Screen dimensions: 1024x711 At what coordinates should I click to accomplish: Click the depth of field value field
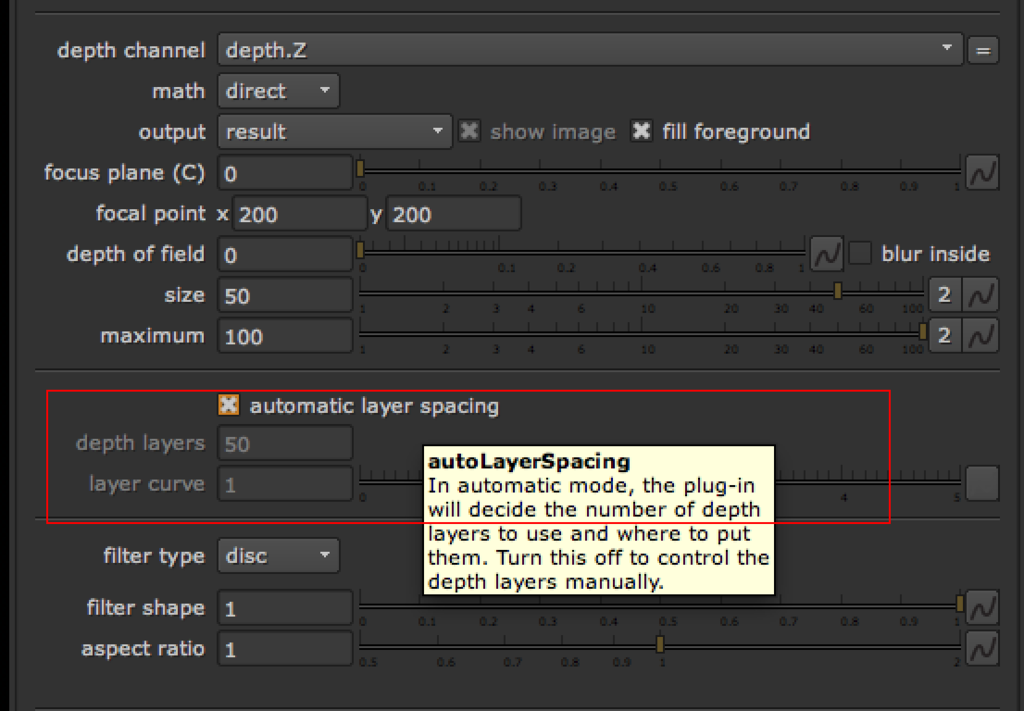coord(285,255)
